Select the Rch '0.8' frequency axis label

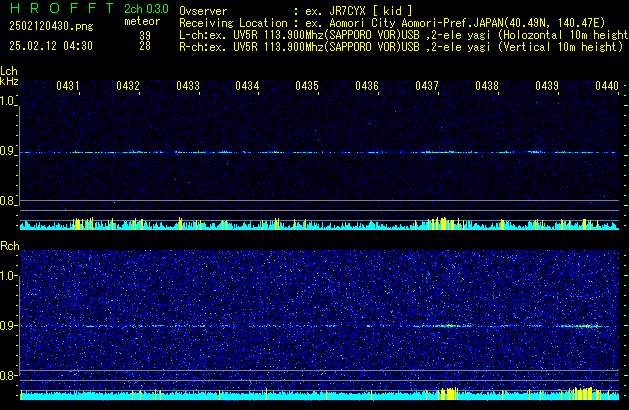(7, 375)
